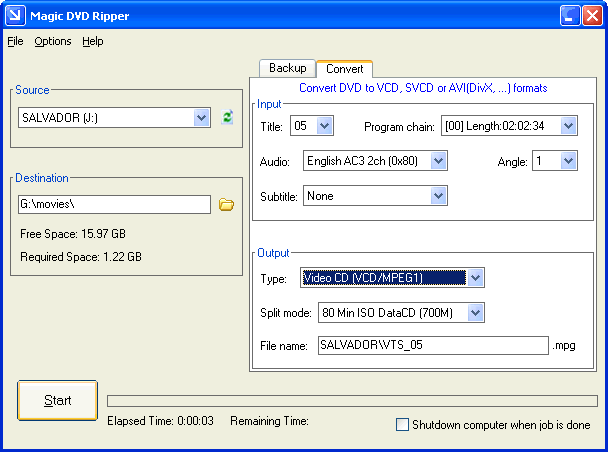Open the File menu
Viewport: 608px width, 452px height.
pyautogui.click(x=15, y=41)
